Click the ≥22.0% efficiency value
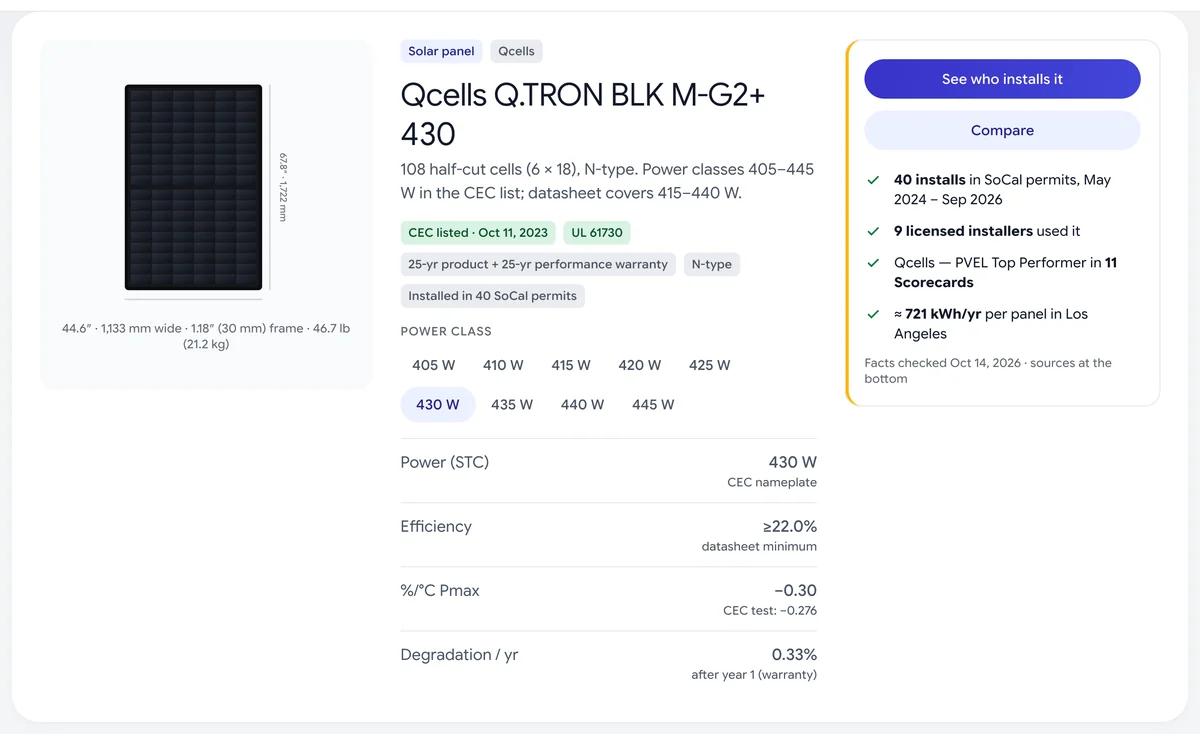The height and width of the screenshot is (734, 1200). click(789, 526)
